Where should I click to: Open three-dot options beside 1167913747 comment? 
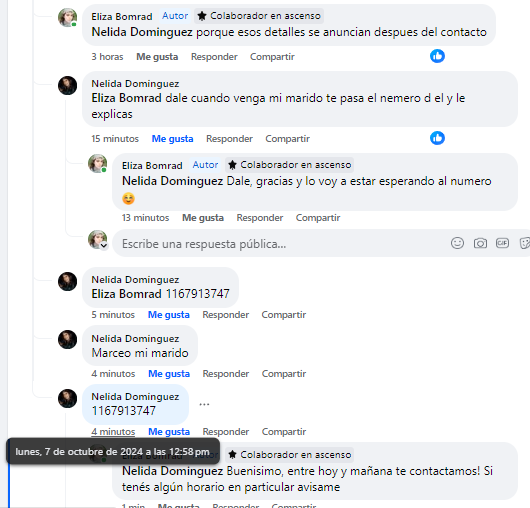click(x=204, y=404)
